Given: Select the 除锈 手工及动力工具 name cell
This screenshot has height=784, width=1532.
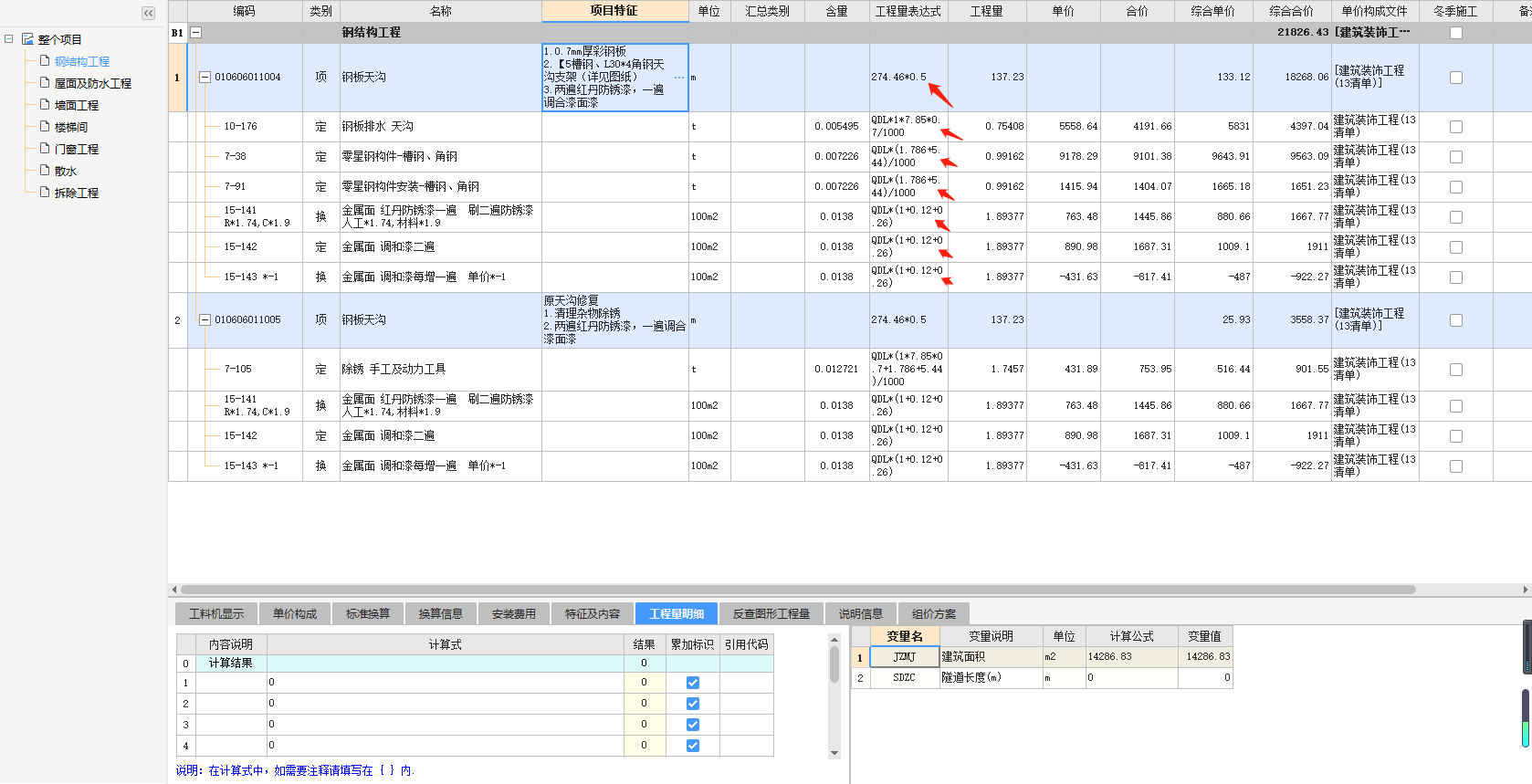Looking at the screenshot, I should click(441, 370).
